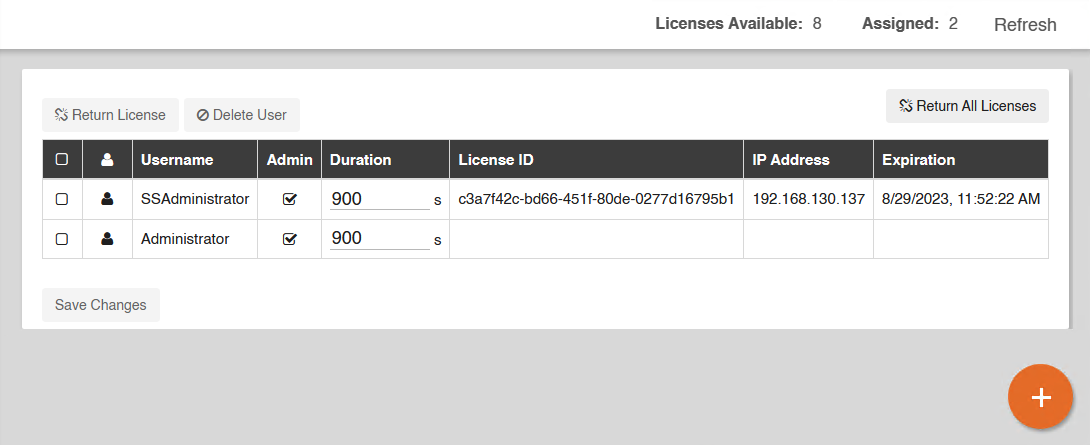Toggle the select-all checkbox in header

coord(62,160)
